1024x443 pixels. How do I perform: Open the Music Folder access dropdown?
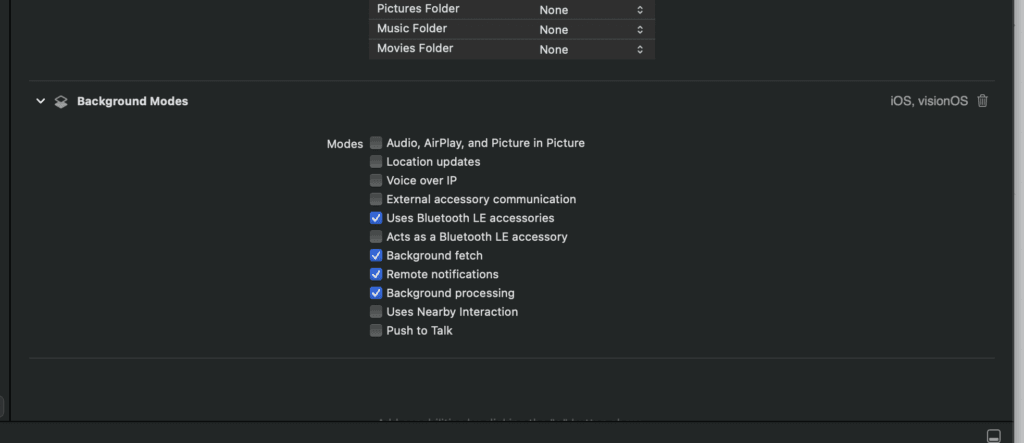coord(593,29)
